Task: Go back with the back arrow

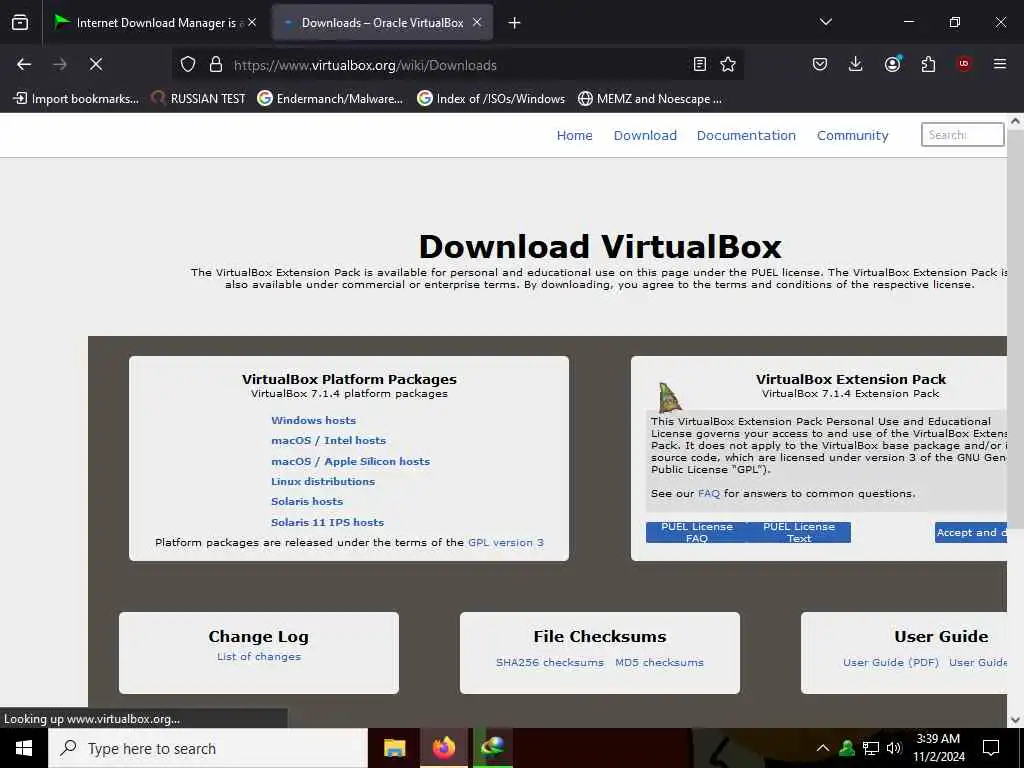Action: (x=24, y=64)
